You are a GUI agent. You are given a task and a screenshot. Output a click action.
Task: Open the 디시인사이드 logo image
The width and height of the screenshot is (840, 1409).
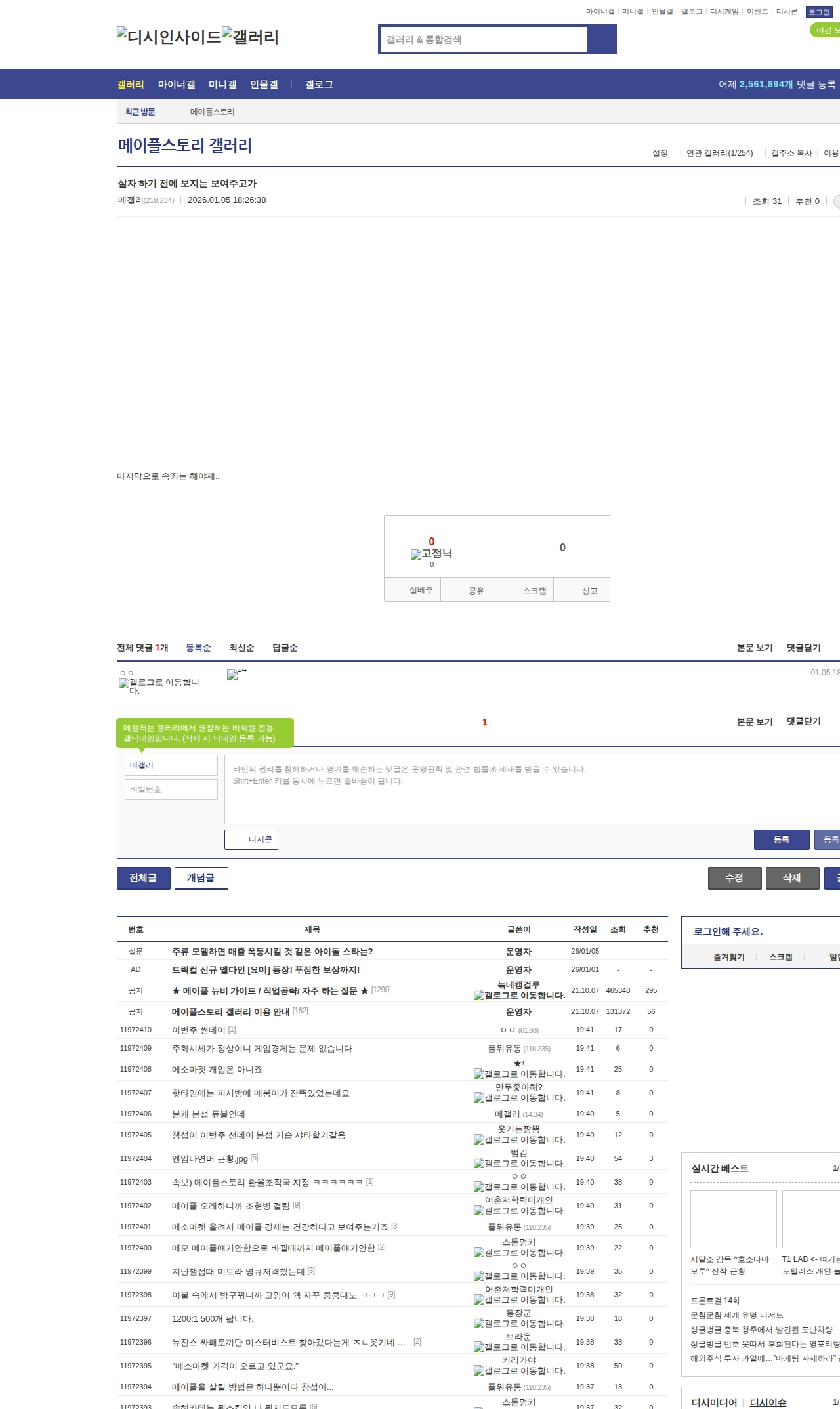[x=169, y=36]
